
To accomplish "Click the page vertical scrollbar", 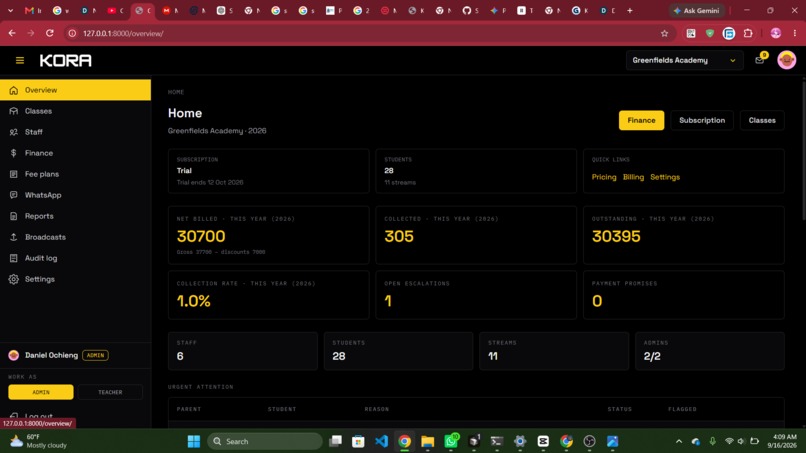I will [803, 149].
